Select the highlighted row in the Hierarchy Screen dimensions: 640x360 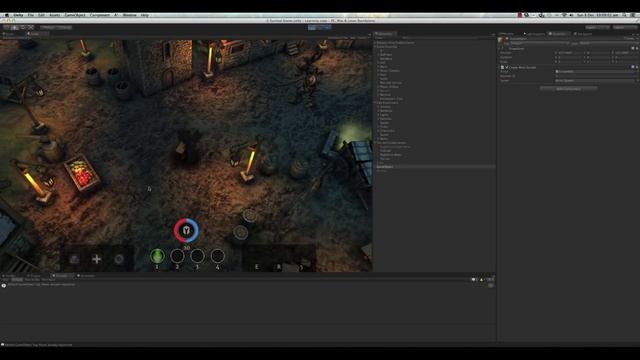coord(435,167)
